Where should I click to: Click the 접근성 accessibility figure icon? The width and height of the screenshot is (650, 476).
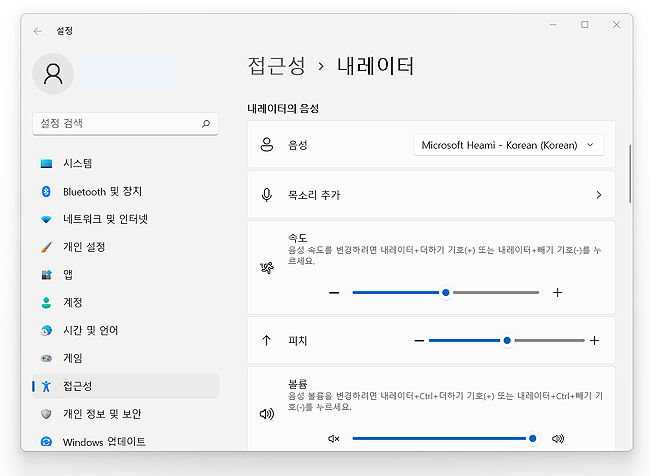[x=46, y=386]
